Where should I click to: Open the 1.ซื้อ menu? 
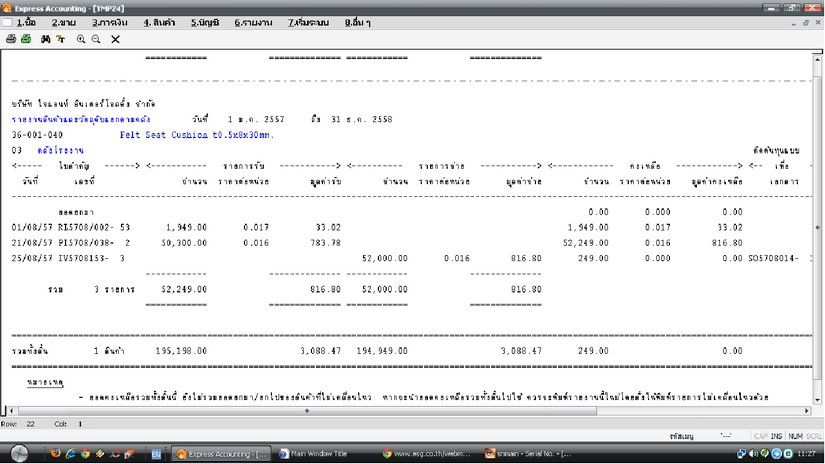click(x=26, y=22)
